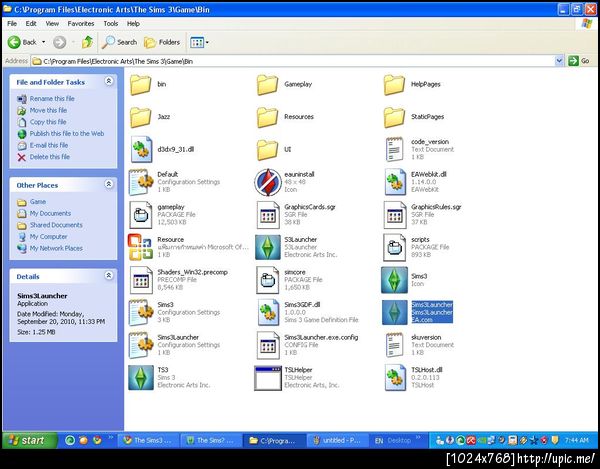This screenshot has height=469, width=600.
Task: Click Move this file link
Action: pos(48,110)
